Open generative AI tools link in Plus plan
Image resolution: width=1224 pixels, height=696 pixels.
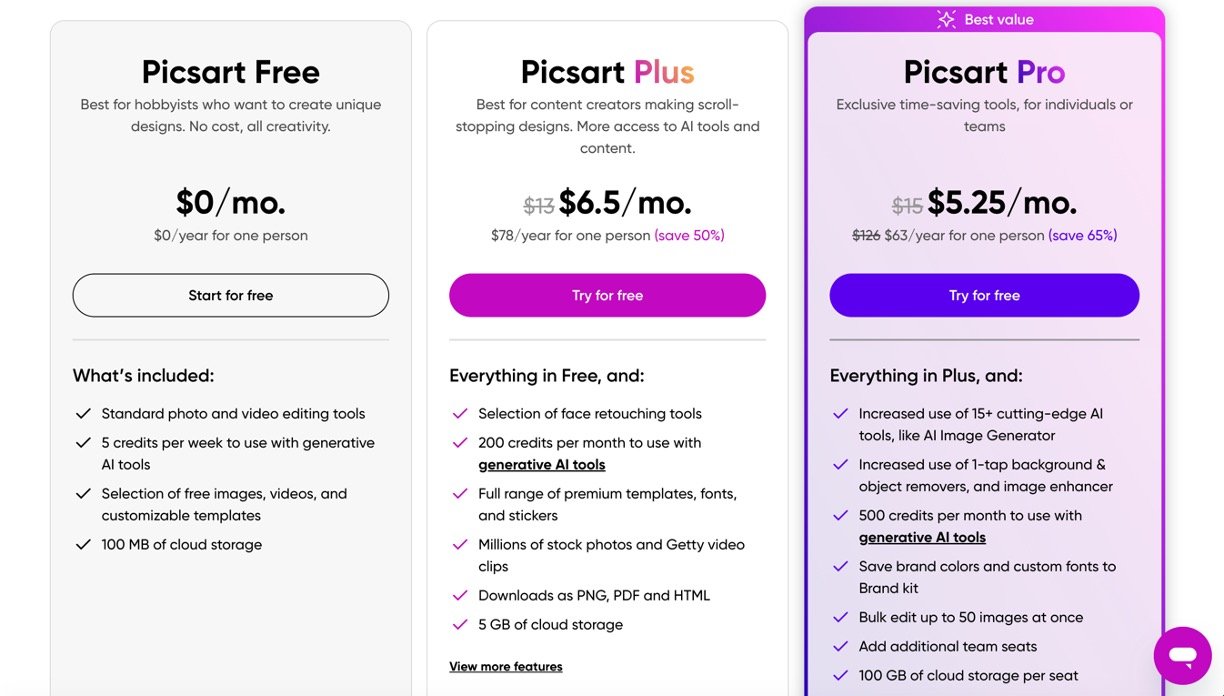click(541, 464)
